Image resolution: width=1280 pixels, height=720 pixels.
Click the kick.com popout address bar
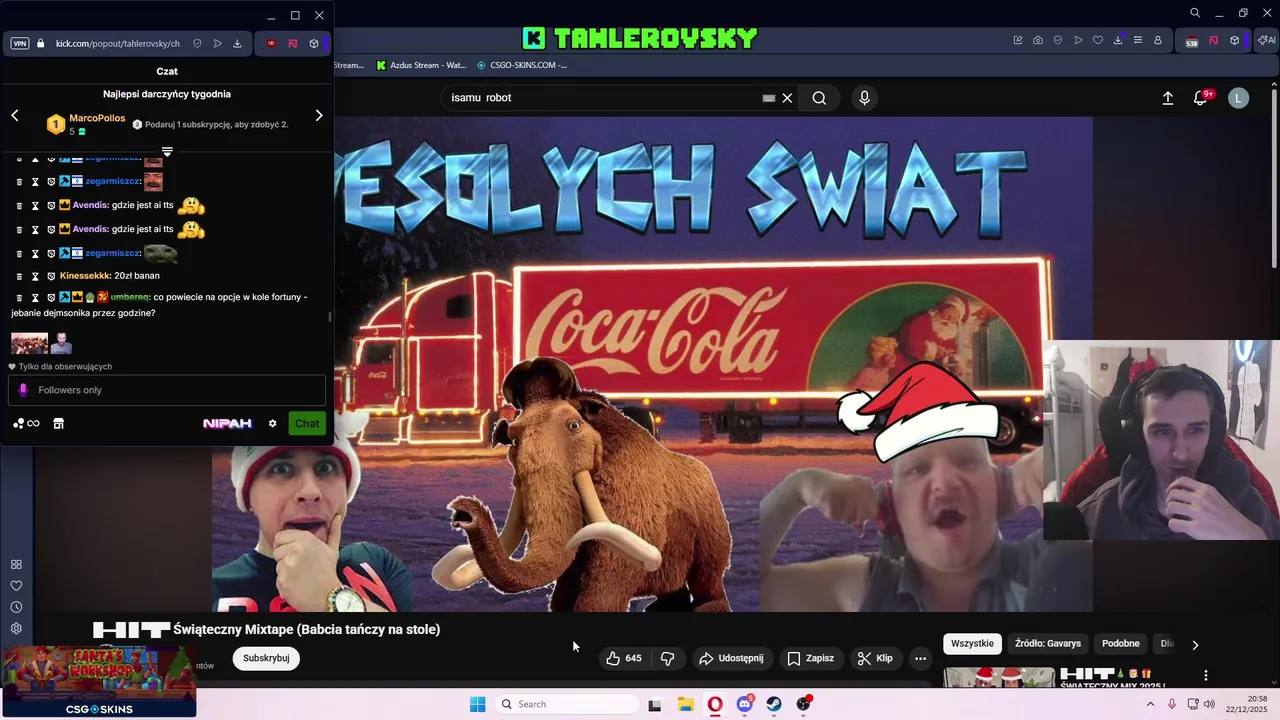[117, 44]
